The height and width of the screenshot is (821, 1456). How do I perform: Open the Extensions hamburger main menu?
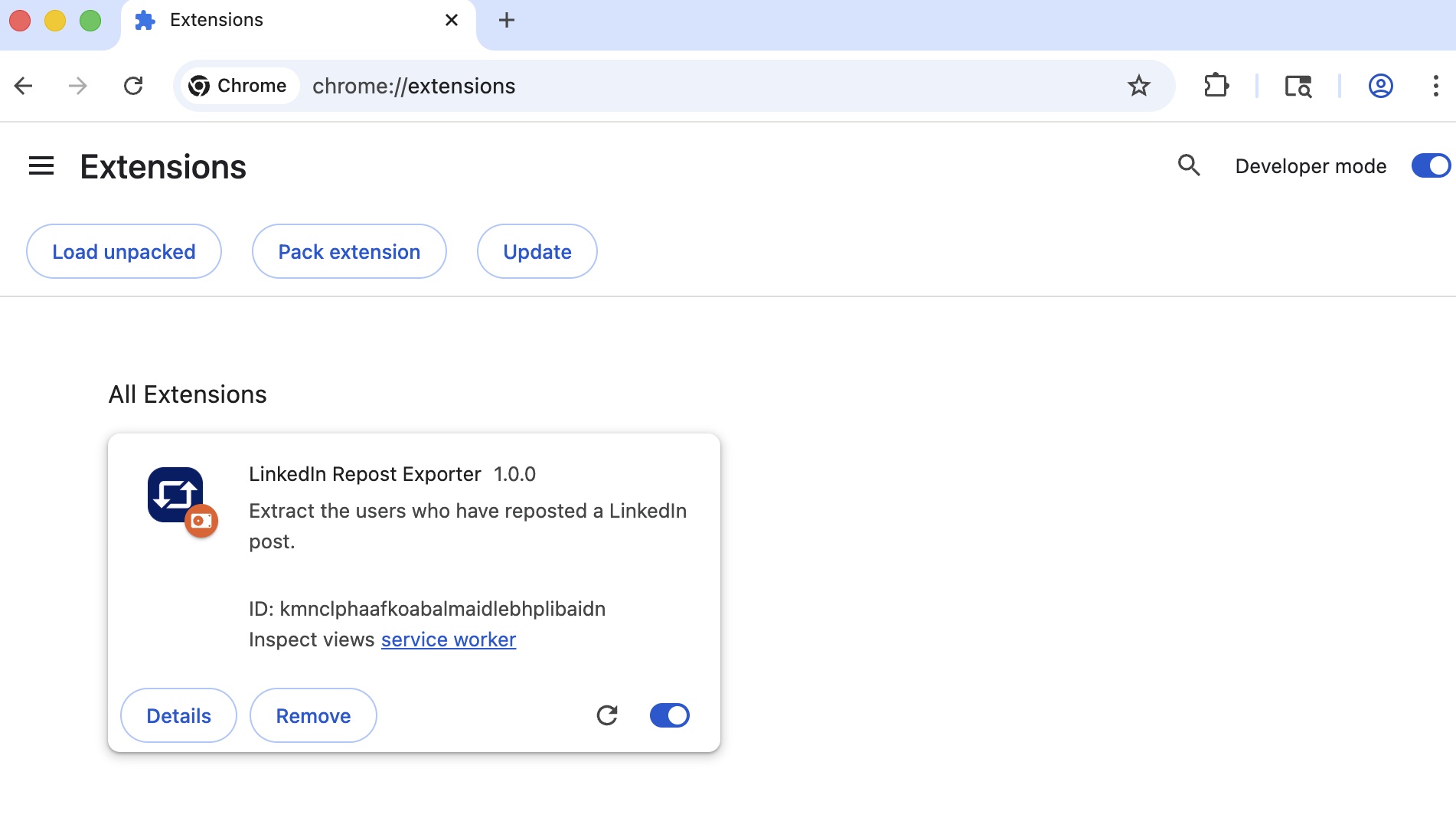pos(41,166)
